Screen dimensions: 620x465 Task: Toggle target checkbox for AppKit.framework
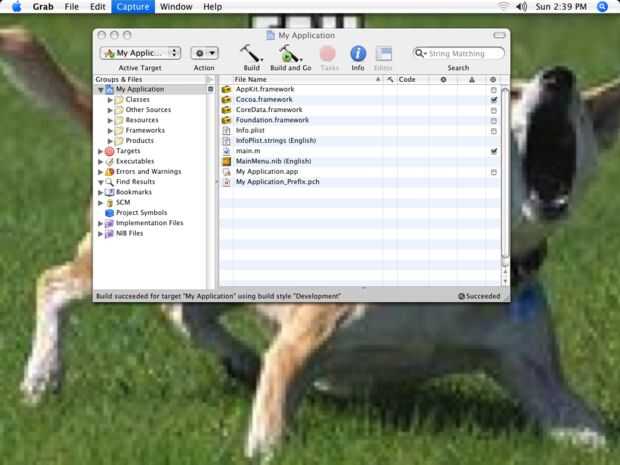(493, 90)
